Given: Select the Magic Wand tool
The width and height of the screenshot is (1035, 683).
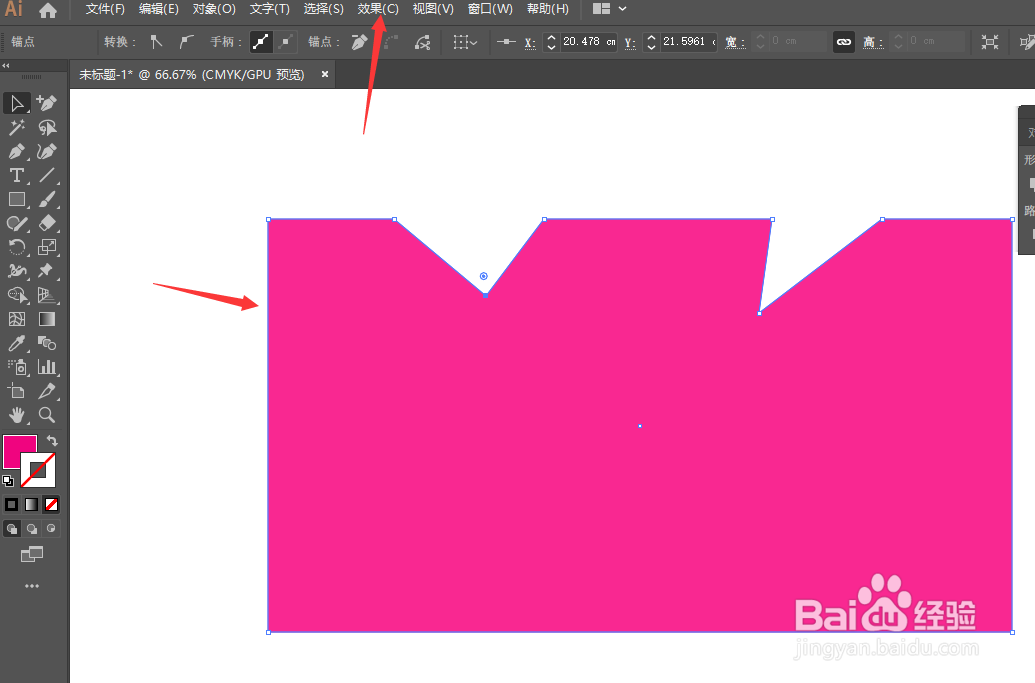Looking at the screenshot, I should 17,127.
